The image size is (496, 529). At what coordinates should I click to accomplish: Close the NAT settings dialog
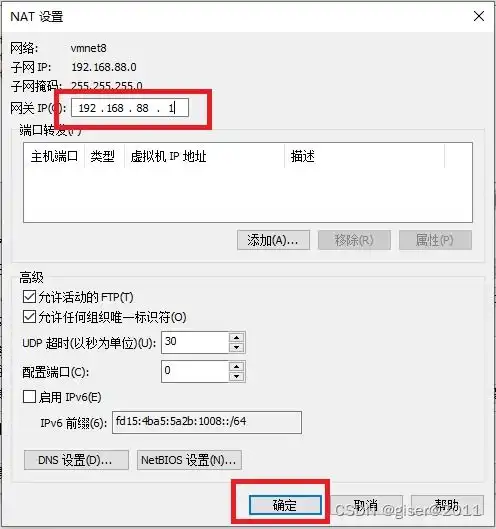click(x=478, y=16)
